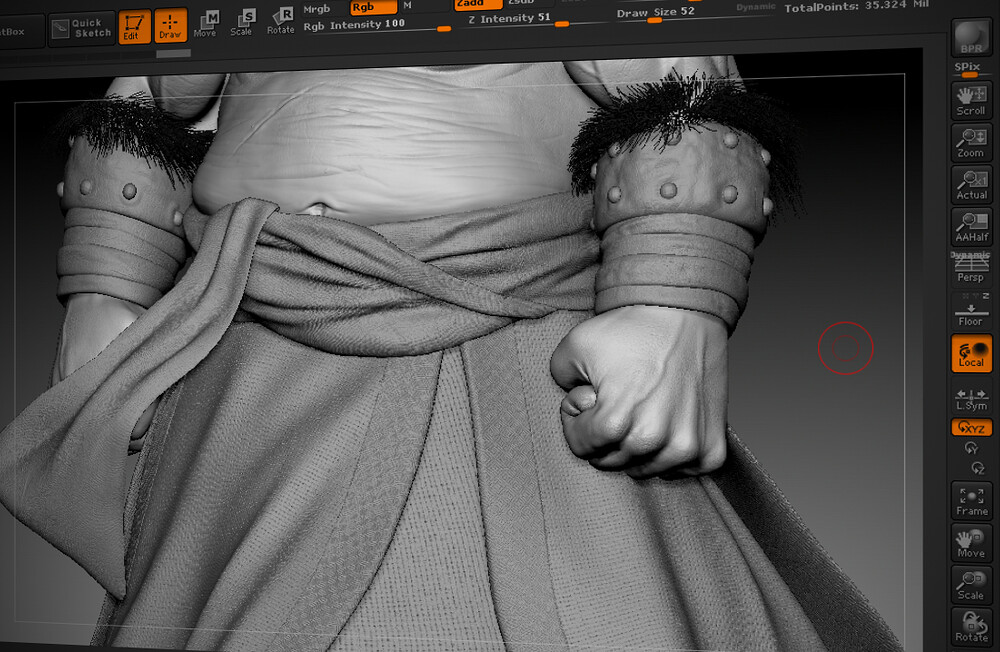Toggle Persp perspective view
This screenshot has width=1000, height=652.
[x=971, y=268]
